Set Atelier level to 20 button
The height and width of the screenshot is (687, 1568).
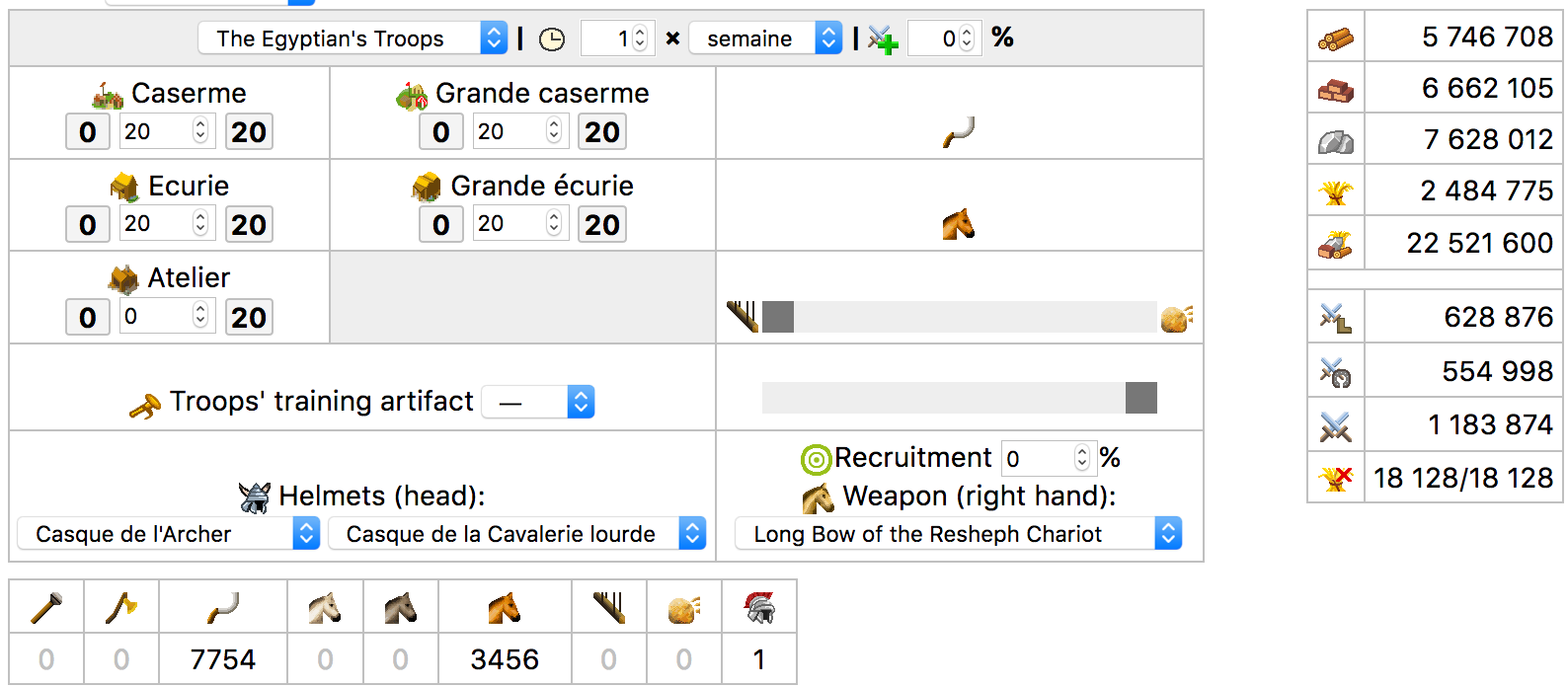tap(249, 318)
